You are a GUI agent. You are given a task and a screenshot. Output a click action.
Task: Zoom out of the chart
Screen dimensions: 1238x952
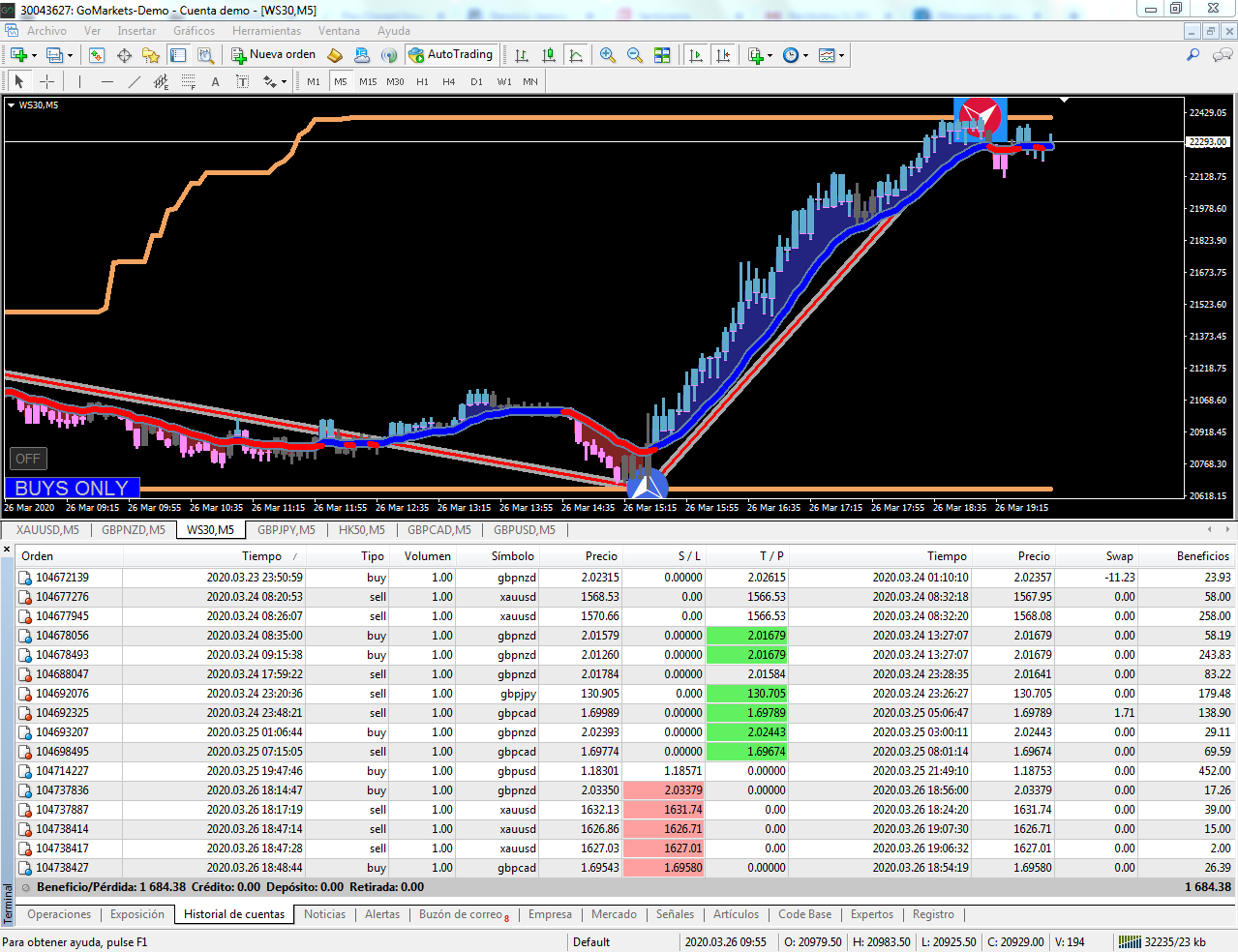click(x=635, y=55)
